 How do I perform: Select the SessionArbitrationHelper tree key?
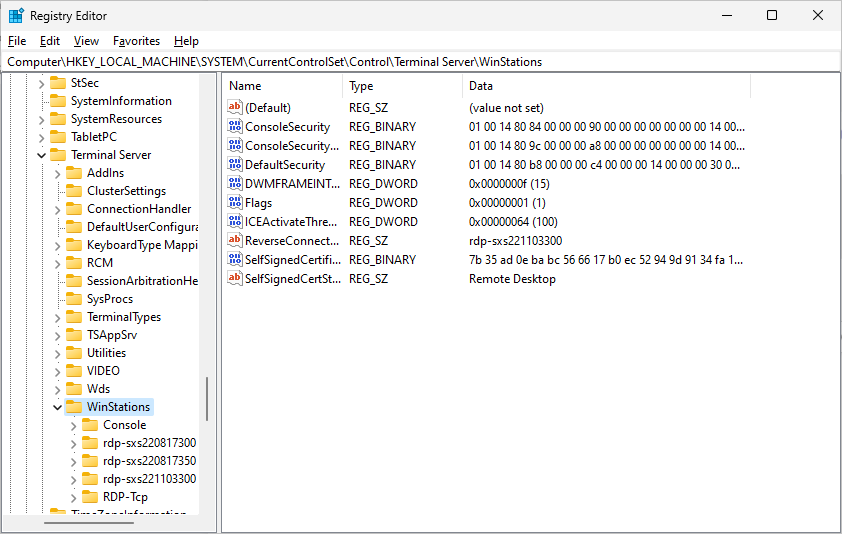142,281
